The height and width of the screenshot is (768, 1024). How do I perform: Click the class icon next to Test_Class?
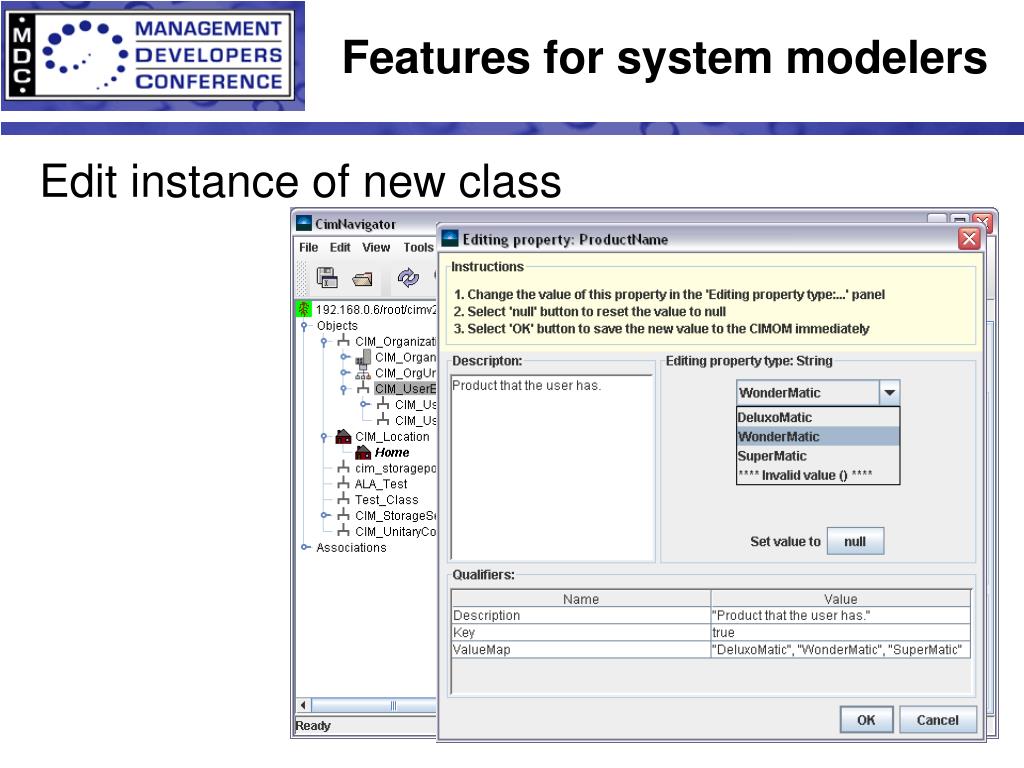pos(344,500)
